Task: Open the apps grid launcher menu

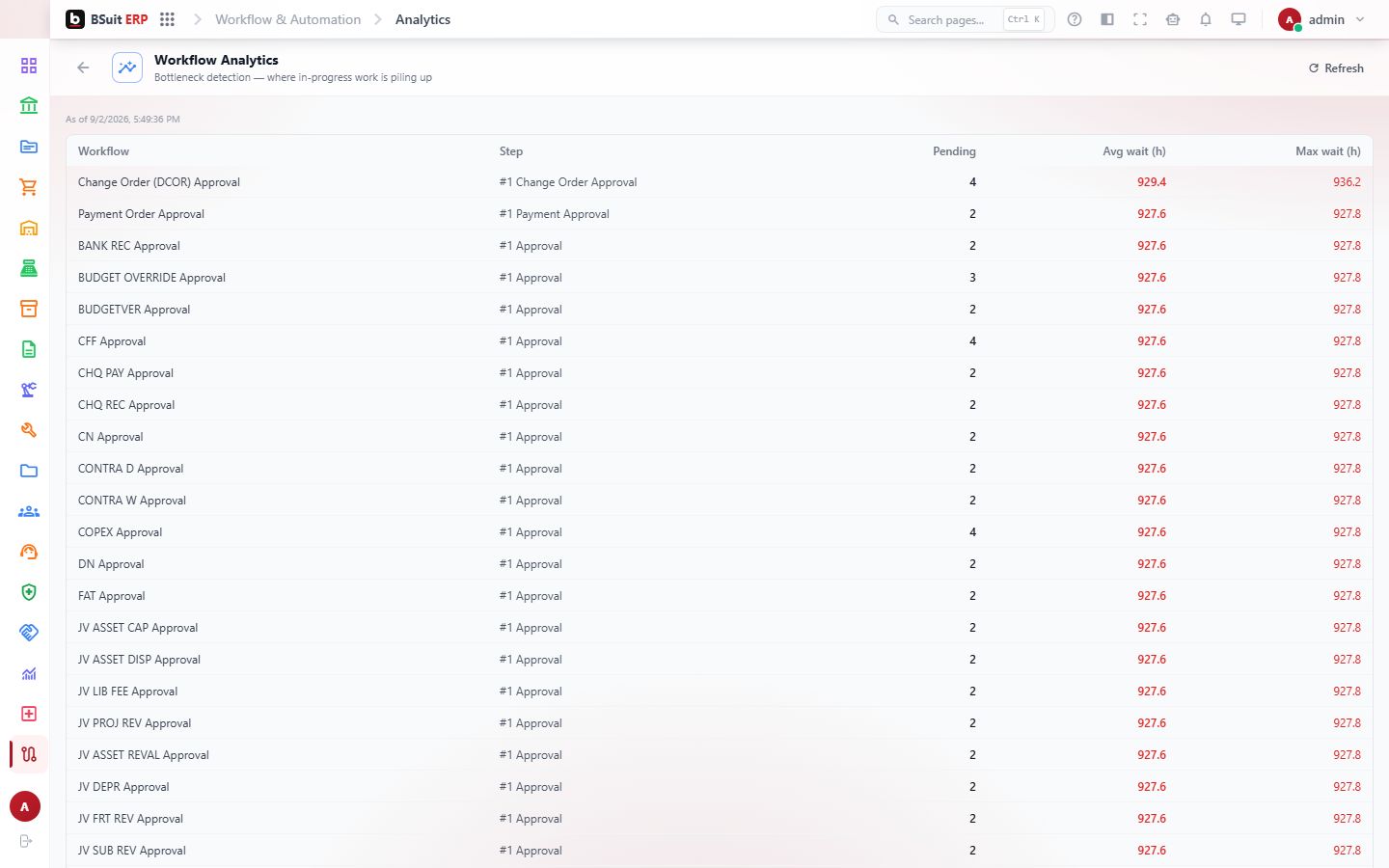Action: (167, 19)
